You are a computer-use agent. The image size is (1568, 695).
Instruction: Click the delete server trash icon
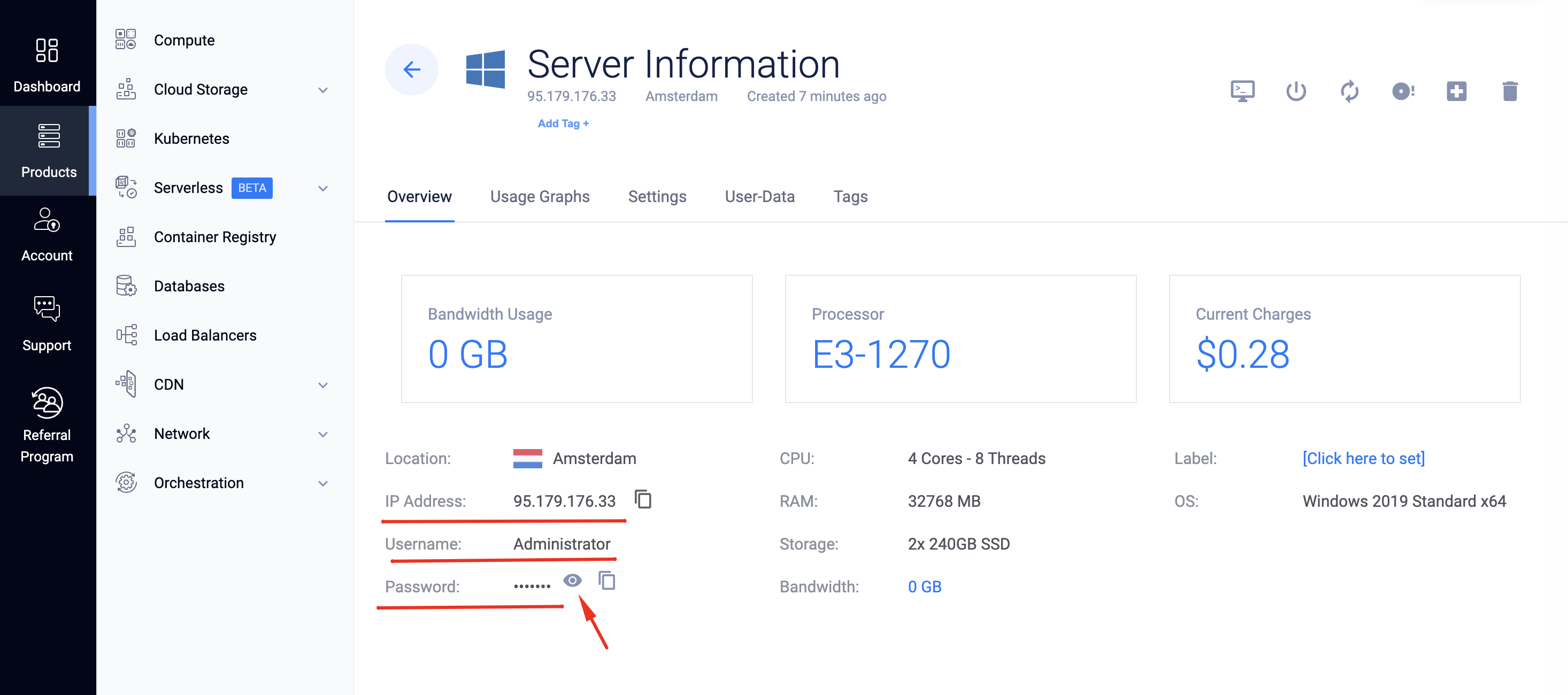click(x=1510, y=91)
